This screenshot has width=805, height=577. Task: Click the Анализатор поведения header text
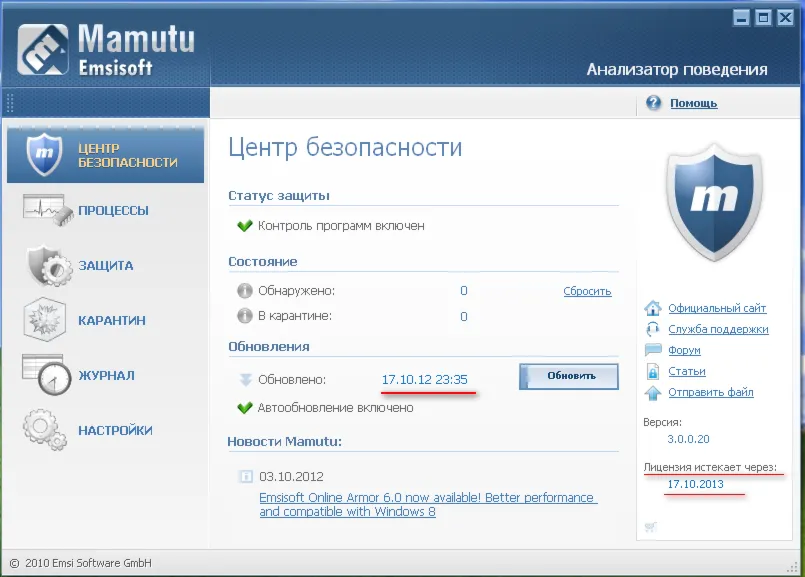[677, 69]
